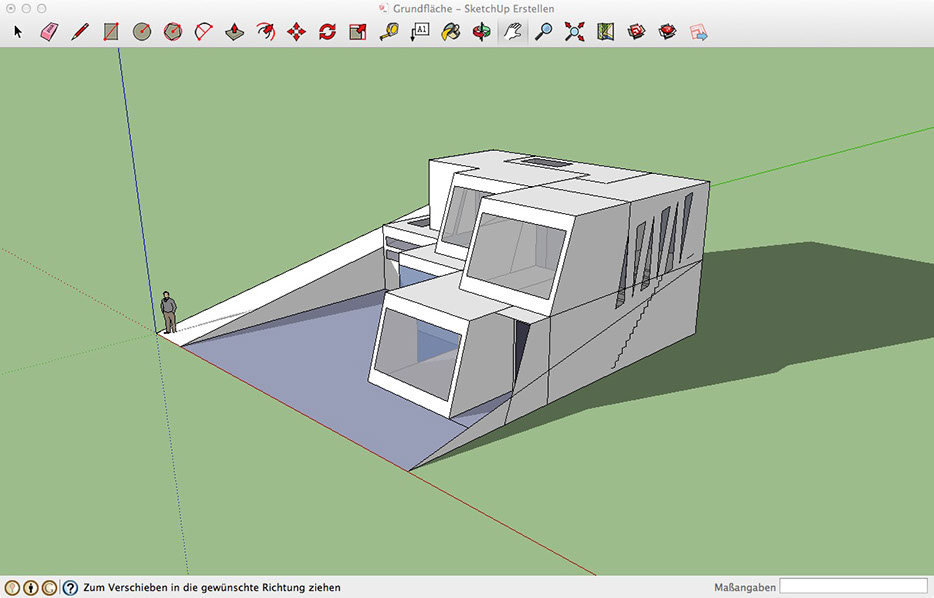The image size is (934, 598).
Task: Pick the Move tool with red arrows
Action: coord(297,32)
